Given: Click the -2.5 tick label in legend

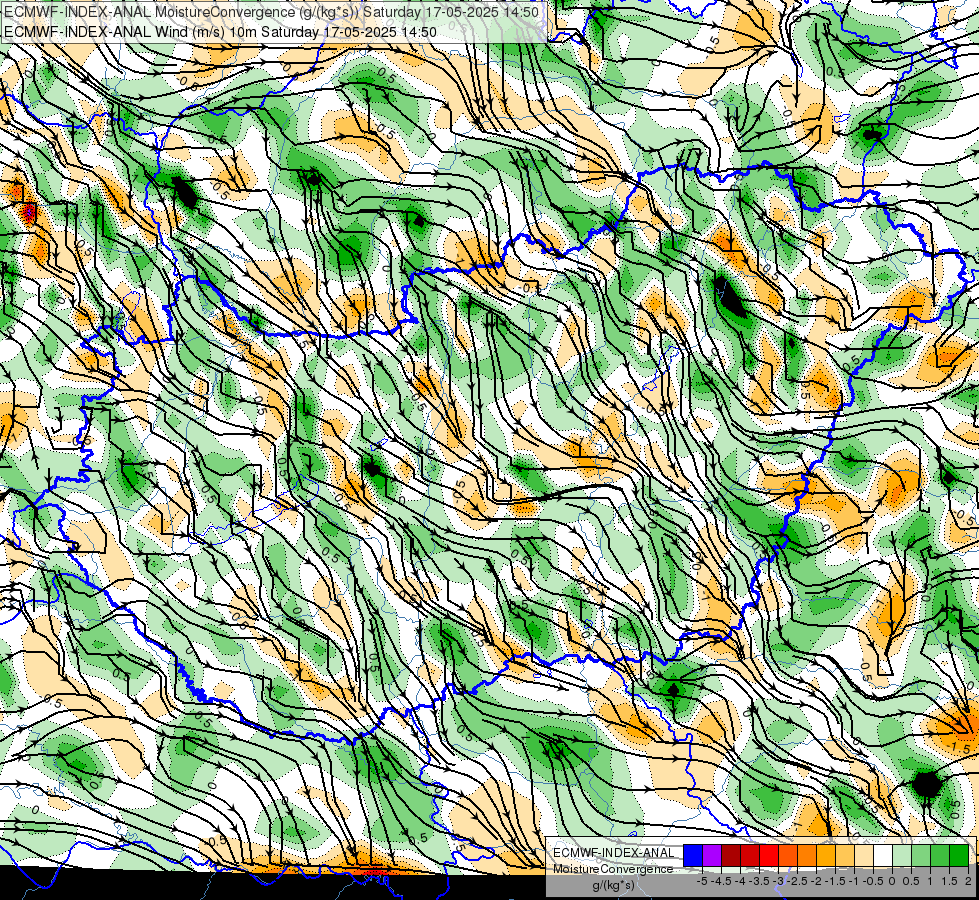Looking at the screenshot, I should (797, 881).
